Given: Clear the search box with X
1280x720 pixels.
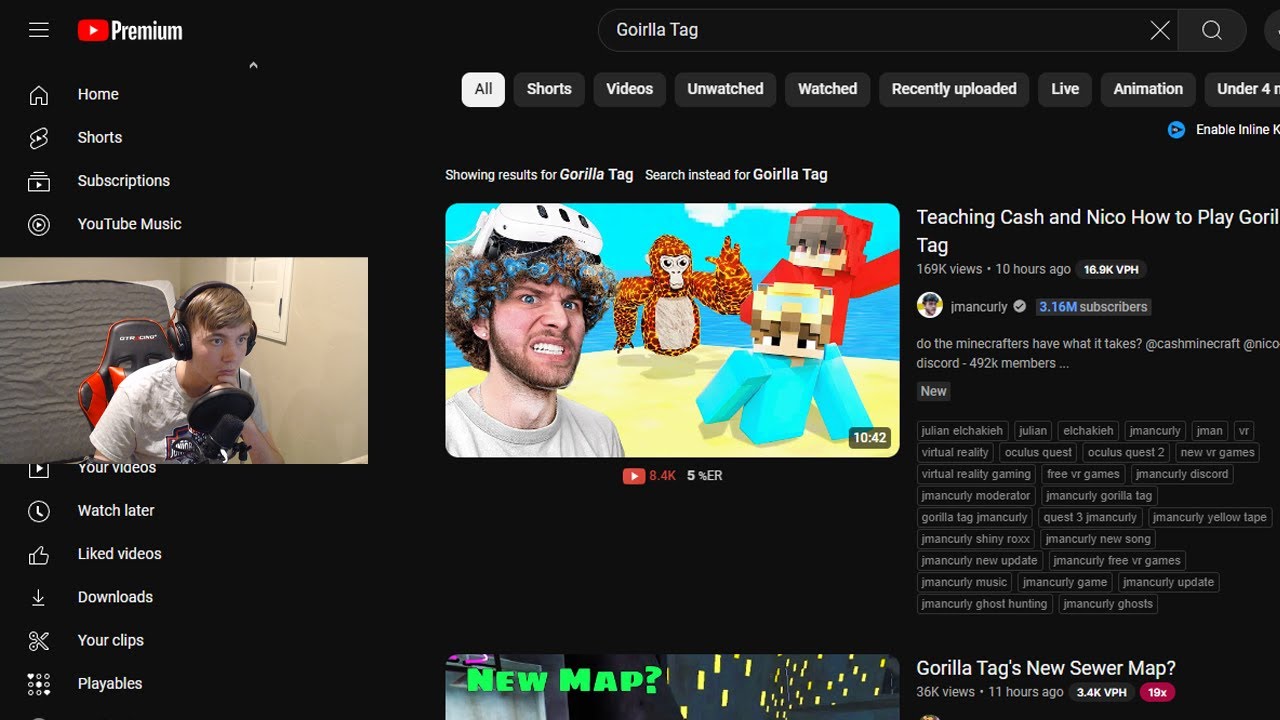Looking at the screenshot, I should tap(1160, 31).
